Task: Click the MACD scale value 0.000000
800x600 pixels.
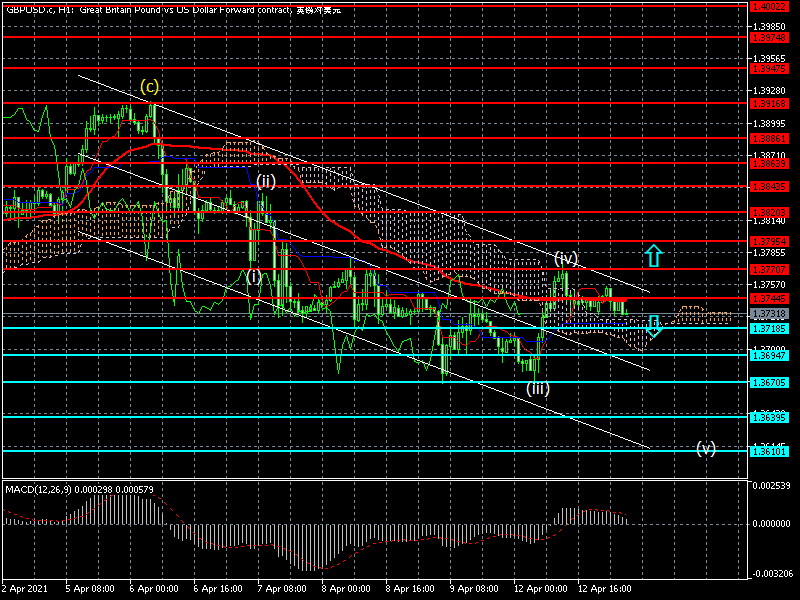Action: (771, 524)
